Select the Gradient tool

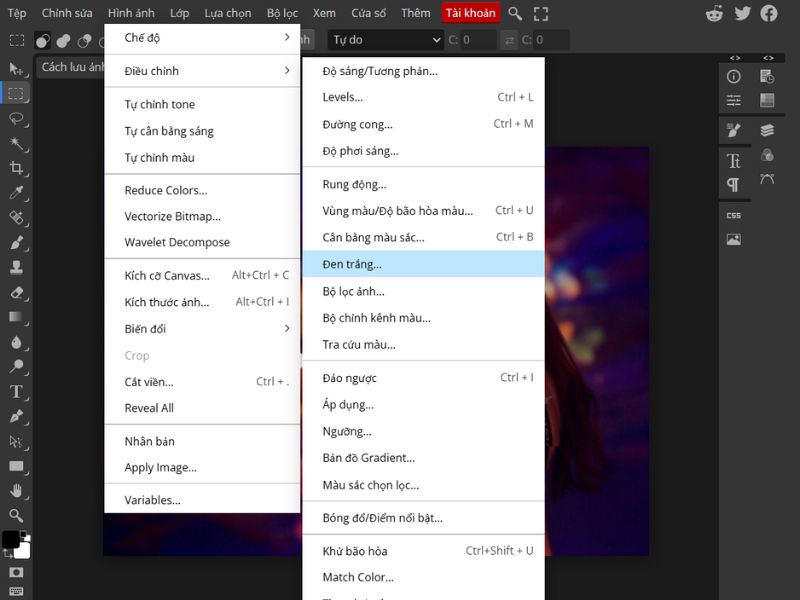click(x=16, y=317)
